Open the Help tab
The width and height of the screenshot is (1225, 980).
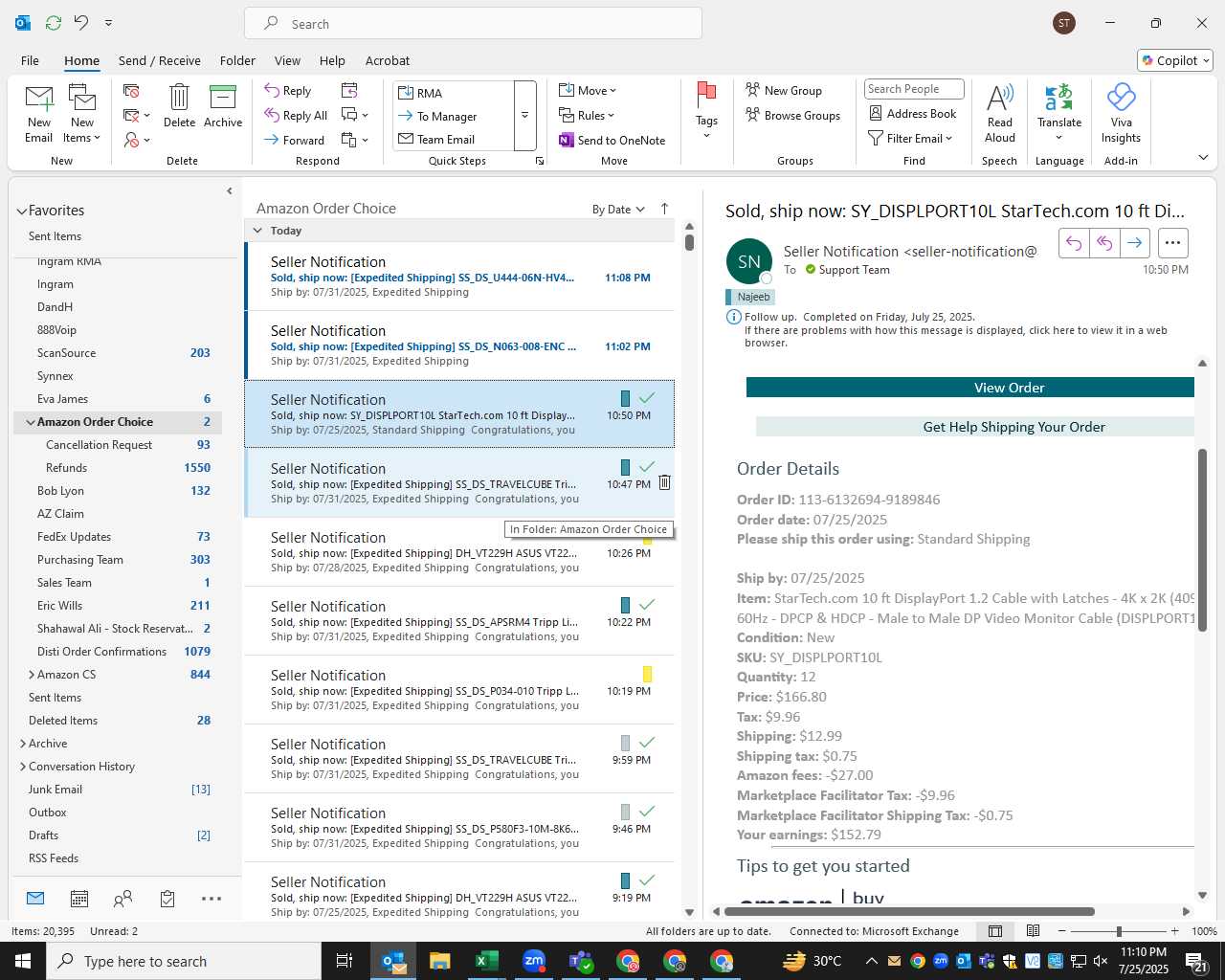click(x=332, y=60)
